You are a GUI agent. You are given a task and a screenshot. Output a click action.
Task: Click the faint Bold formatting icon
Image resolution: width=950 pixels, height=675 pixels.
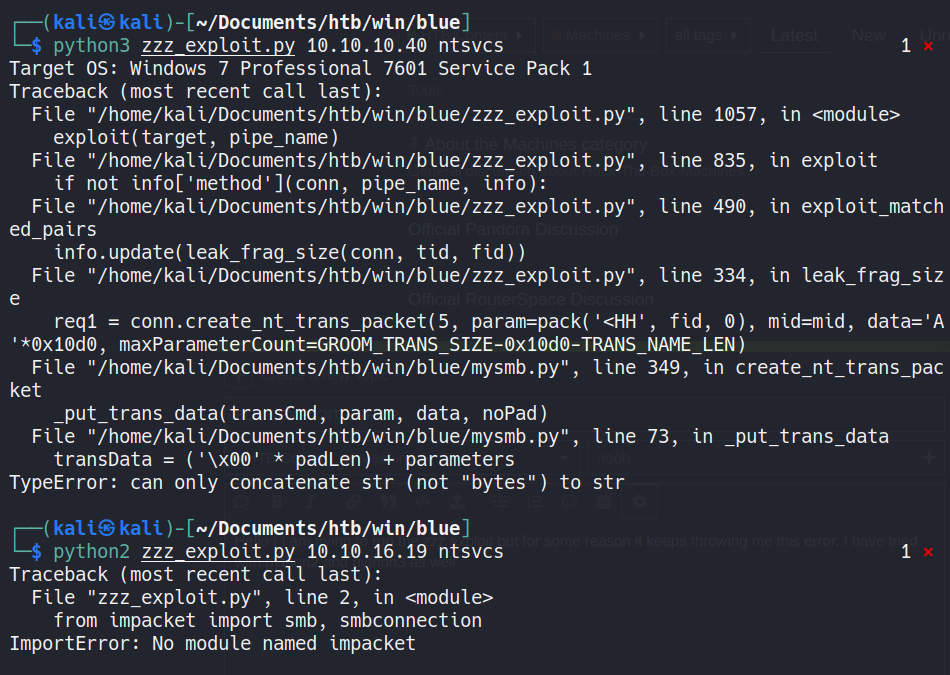coord(277,502)
